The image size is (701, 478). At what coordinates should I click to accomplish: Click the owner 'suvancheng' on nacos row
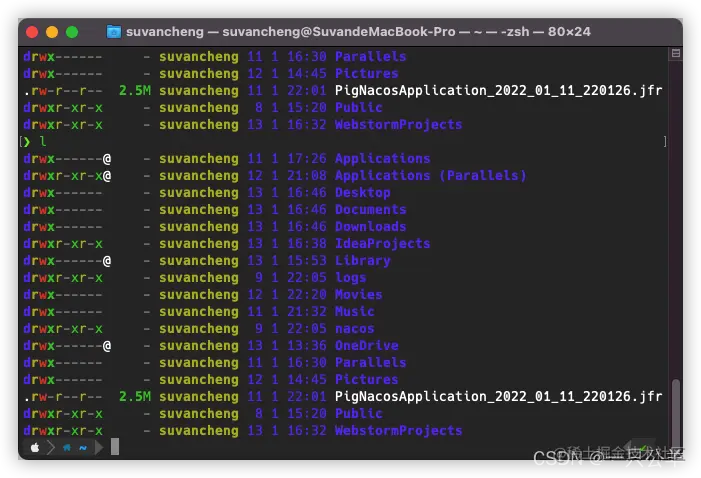199,329
